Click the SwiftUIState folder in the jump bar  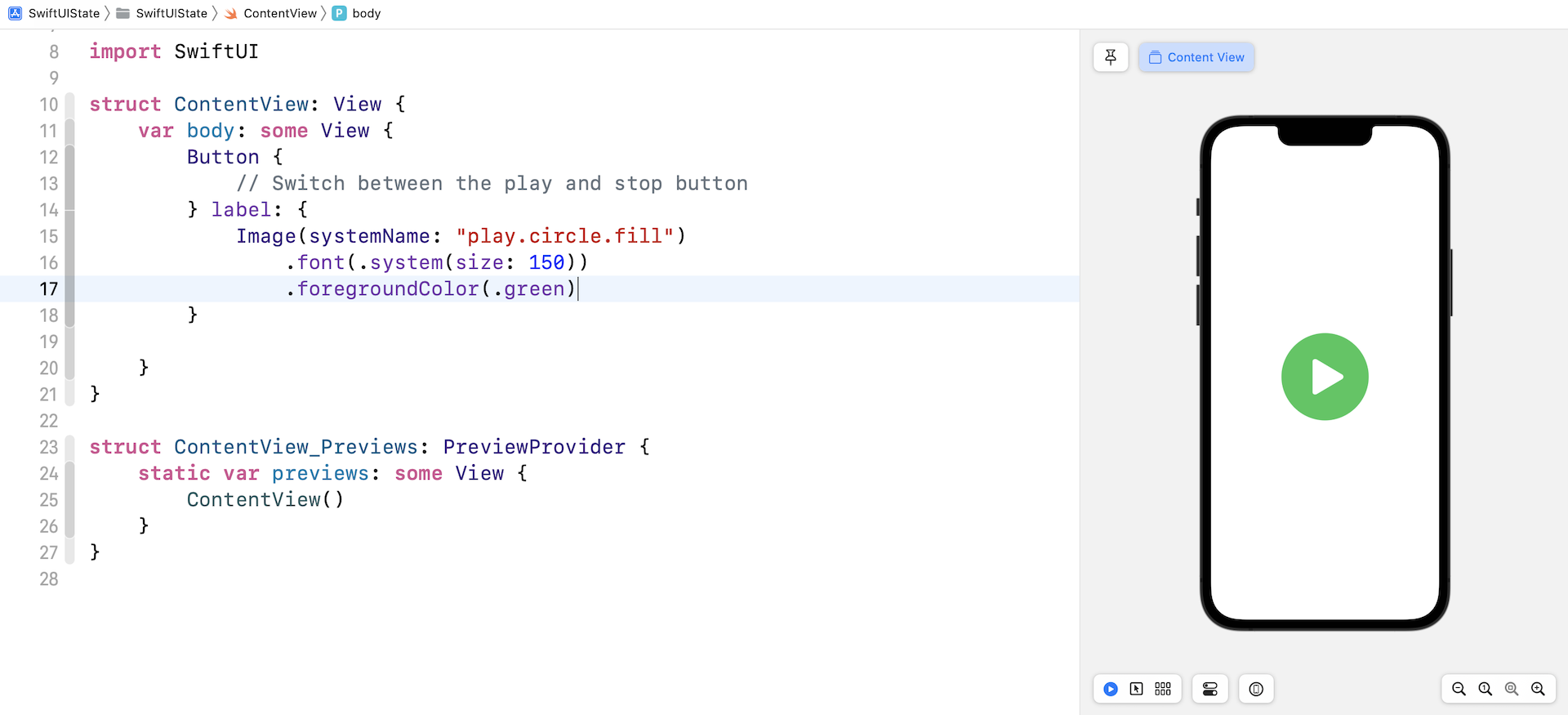click(171, 13)
